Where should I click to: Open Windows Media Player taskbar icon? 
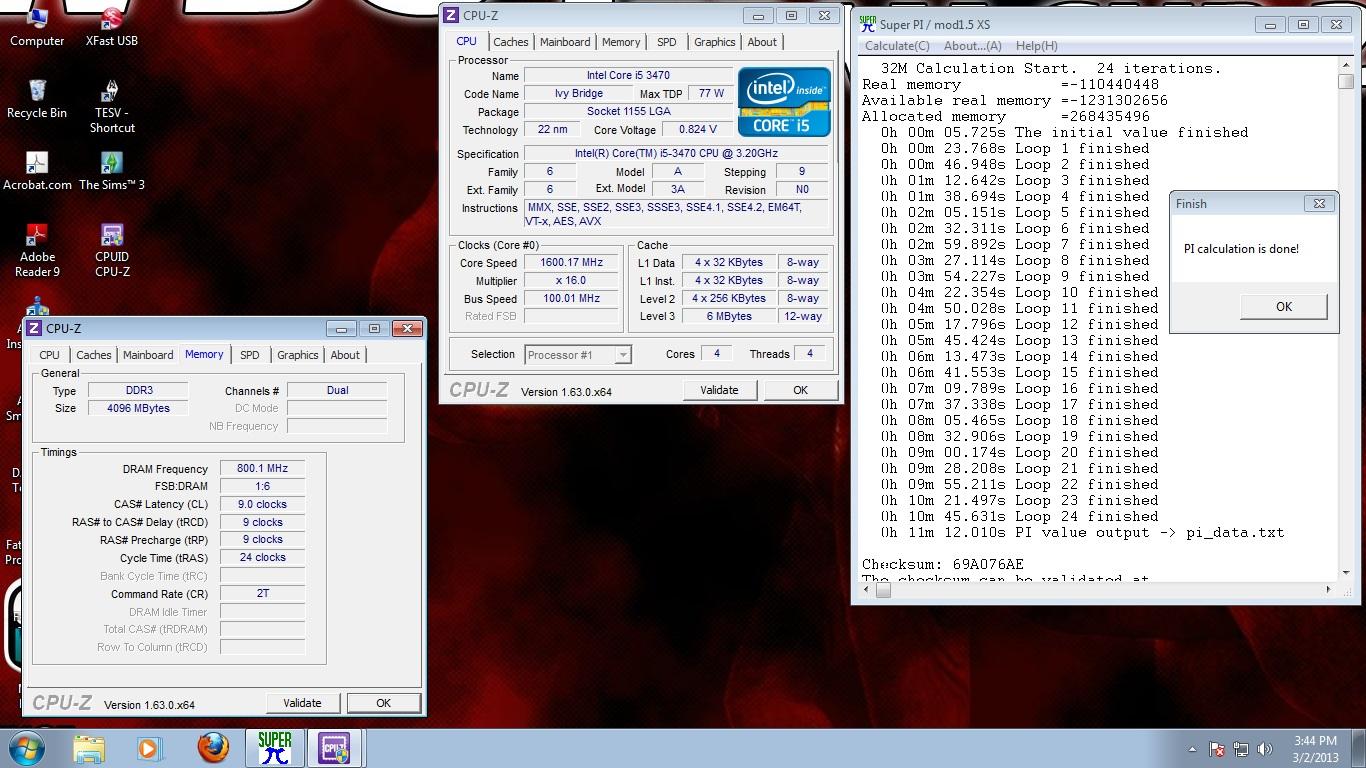(148, 748)
